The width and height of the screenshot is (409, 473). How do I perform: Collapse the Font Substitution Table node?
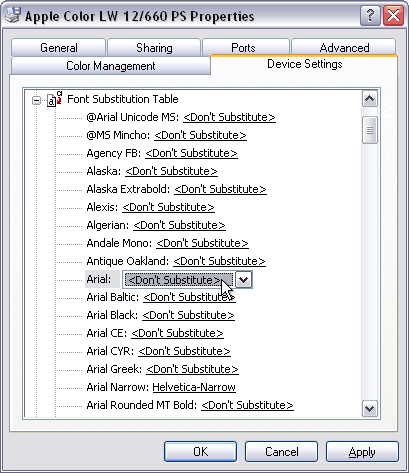click(36, 100)
